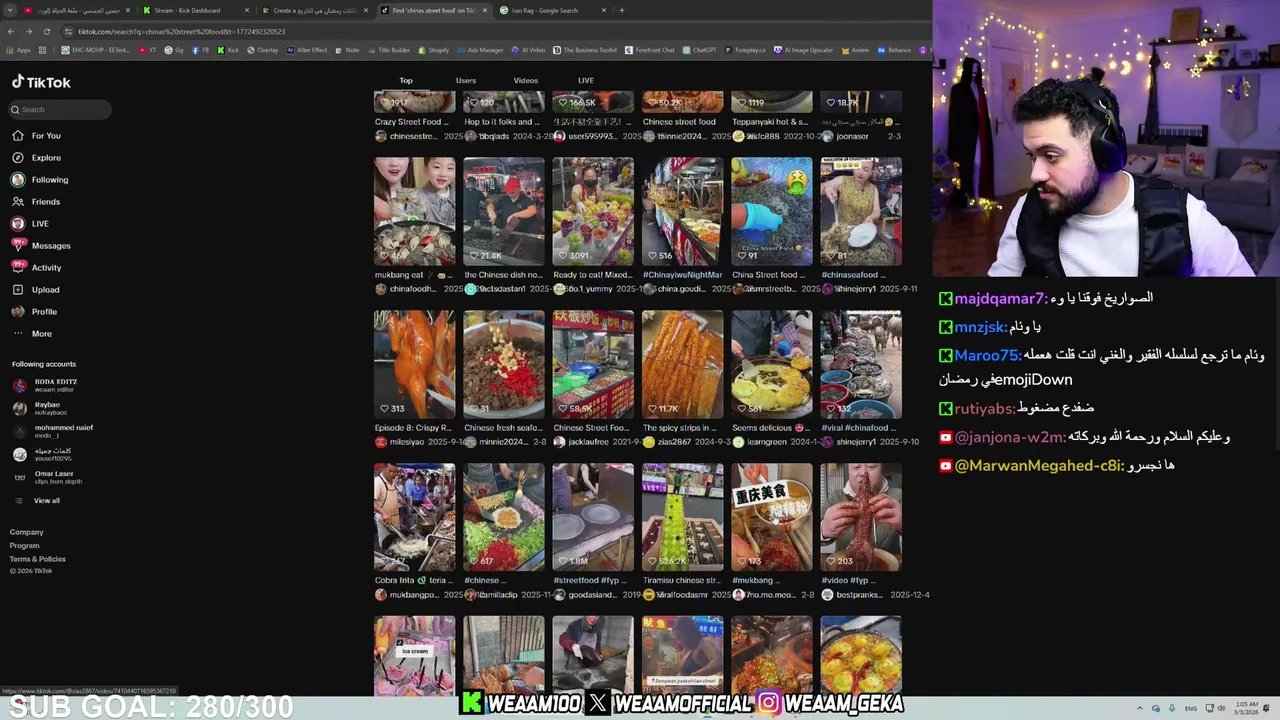Open AI Image Upscaler bookmark
This screenshot has width=1280, height=720.
(804, 50)
